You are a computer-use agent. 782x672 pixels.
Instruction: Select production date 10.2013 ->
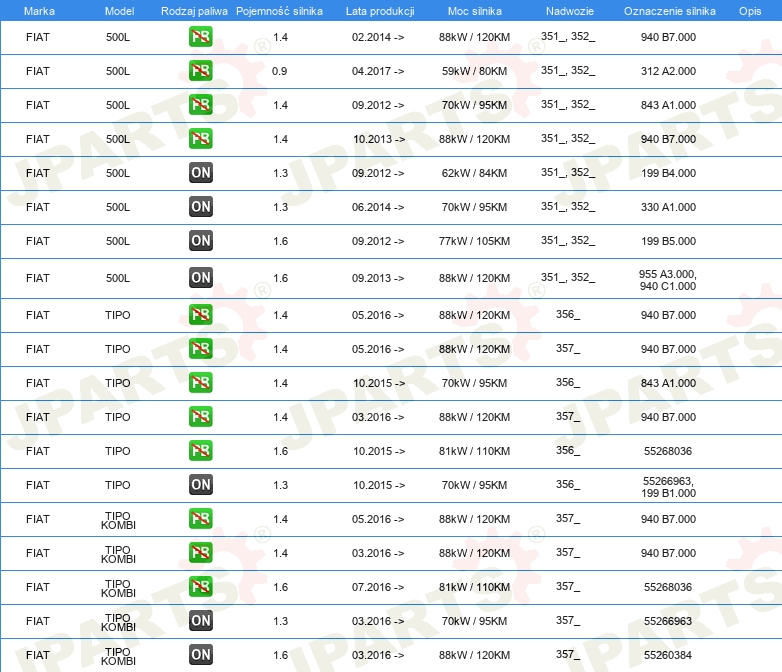click(379, 139)
